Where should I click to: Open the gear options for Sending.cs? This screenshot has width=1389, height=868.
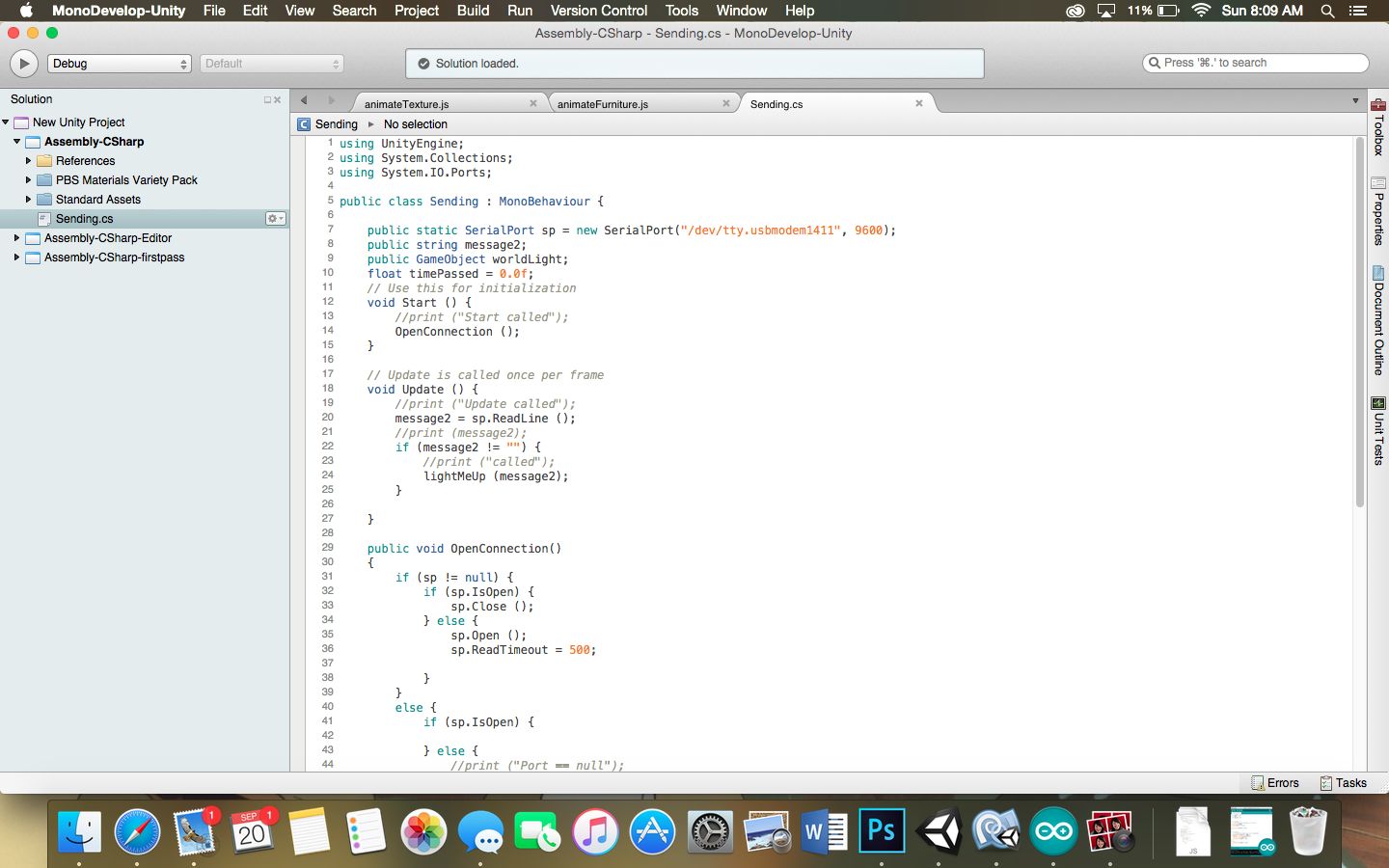point(276,219)
